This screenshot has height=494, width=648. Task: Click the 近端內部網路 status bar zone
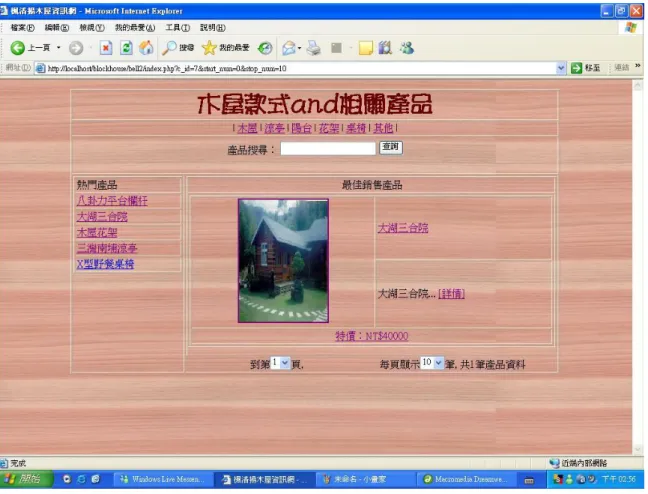579,463
